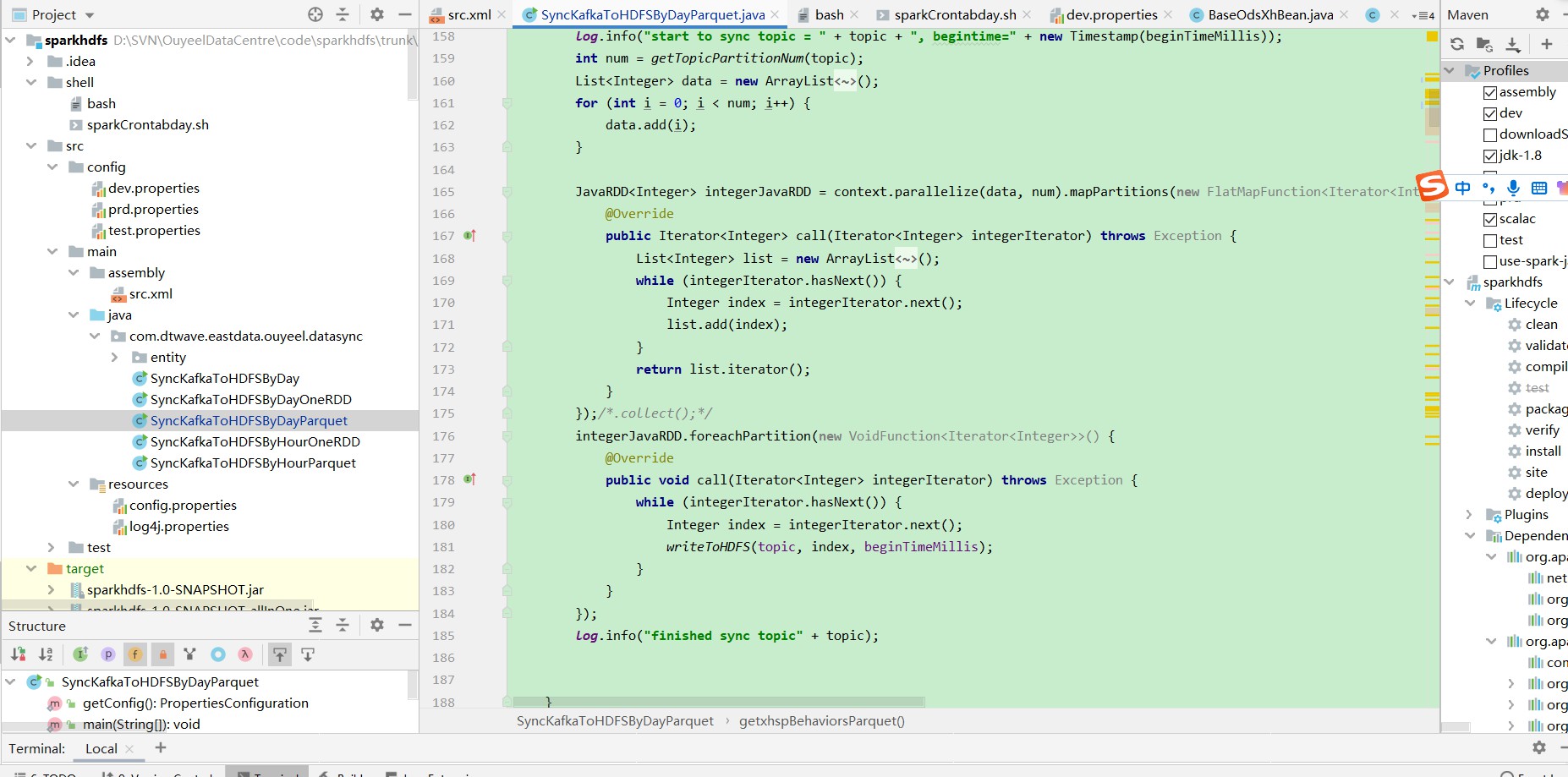Select getConfig() method in Structure

pos(195,703)
